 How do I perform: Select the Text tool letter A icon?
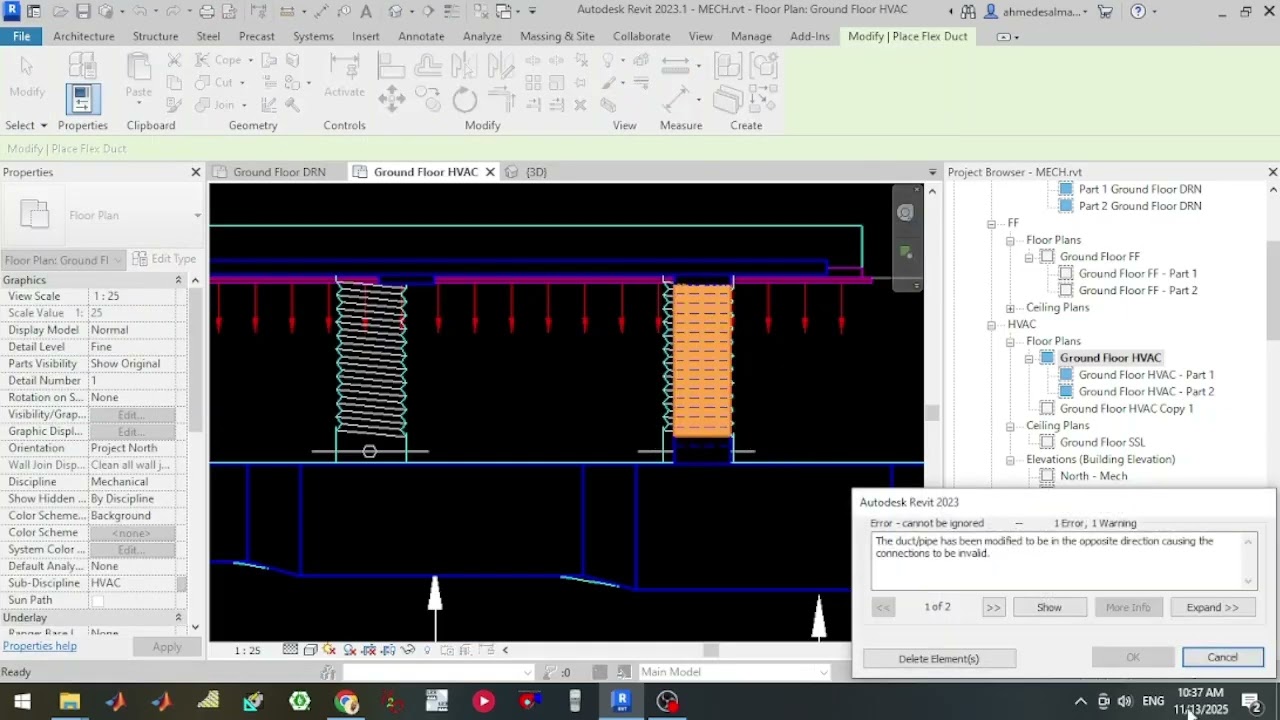(x=366, y=11)
